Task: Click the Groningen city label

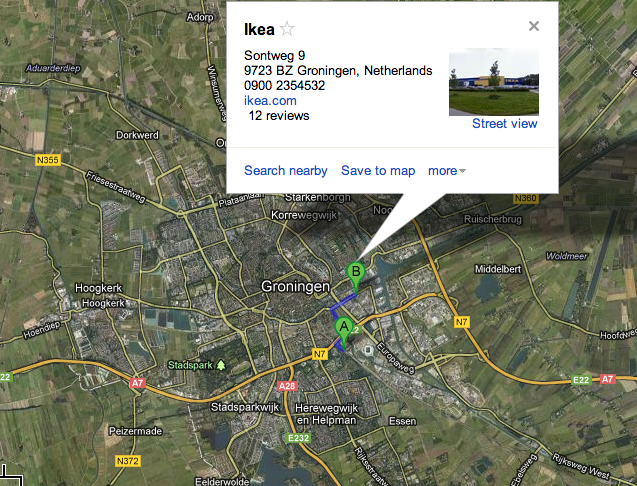Action: (x=295, y=286)
